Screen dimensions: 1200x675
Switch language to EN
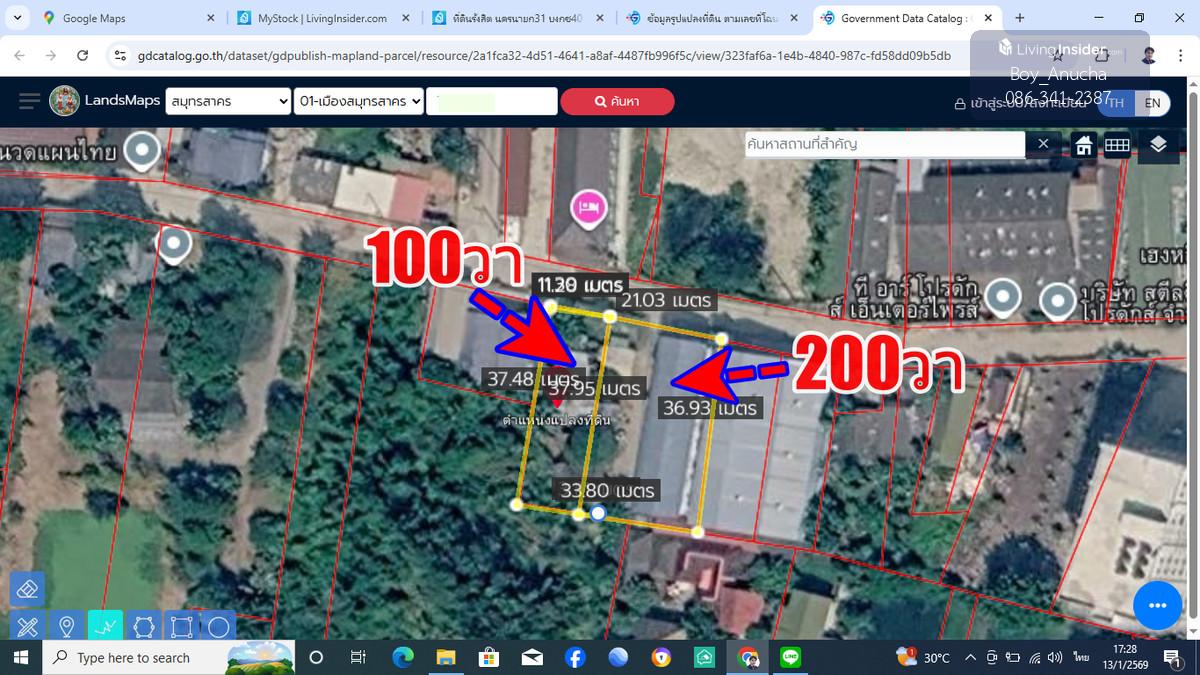pyautogui.click(x=1153, y=102)
